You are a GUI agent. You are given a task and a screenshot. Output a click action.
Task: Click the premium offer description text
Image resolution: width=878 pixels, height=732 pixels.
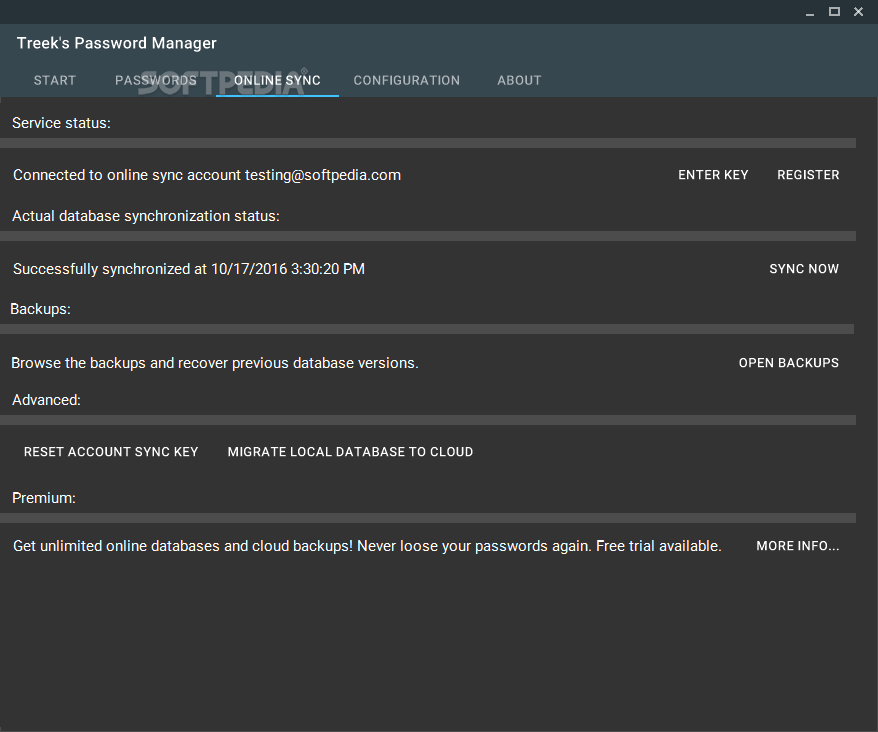pos(367,546)
